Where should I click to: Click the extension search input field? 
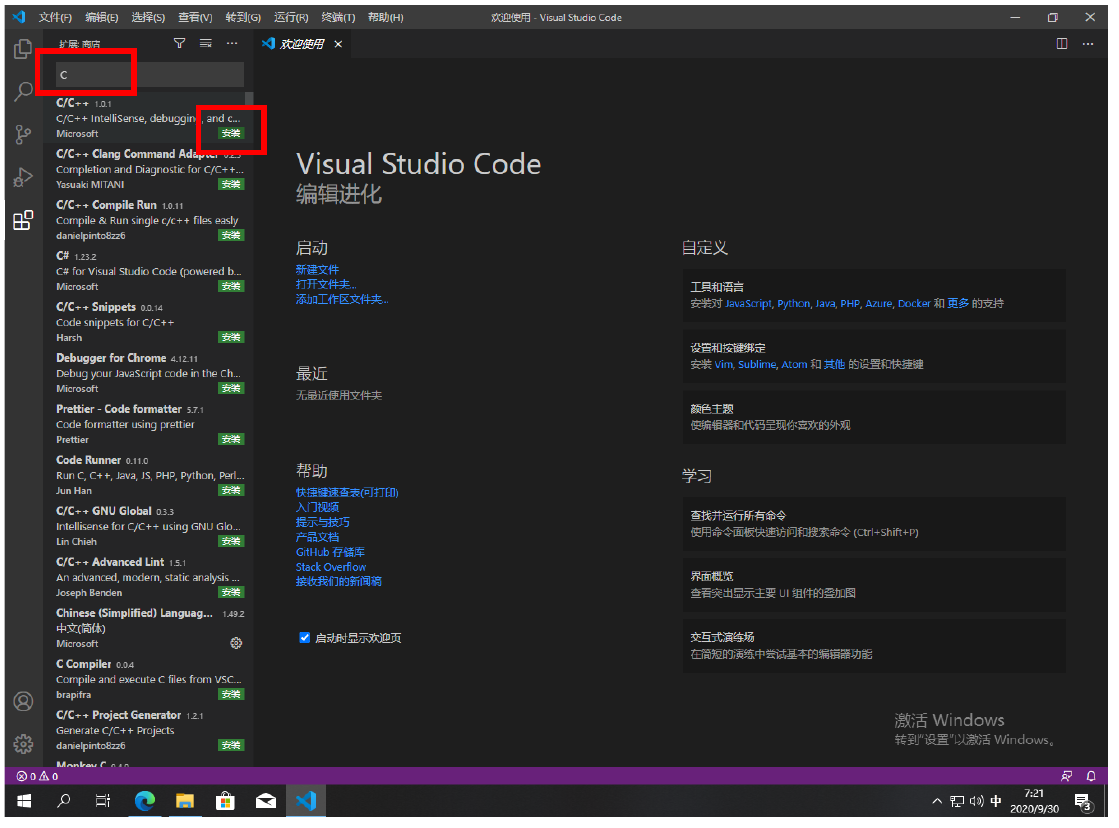(x=150, y=75)
